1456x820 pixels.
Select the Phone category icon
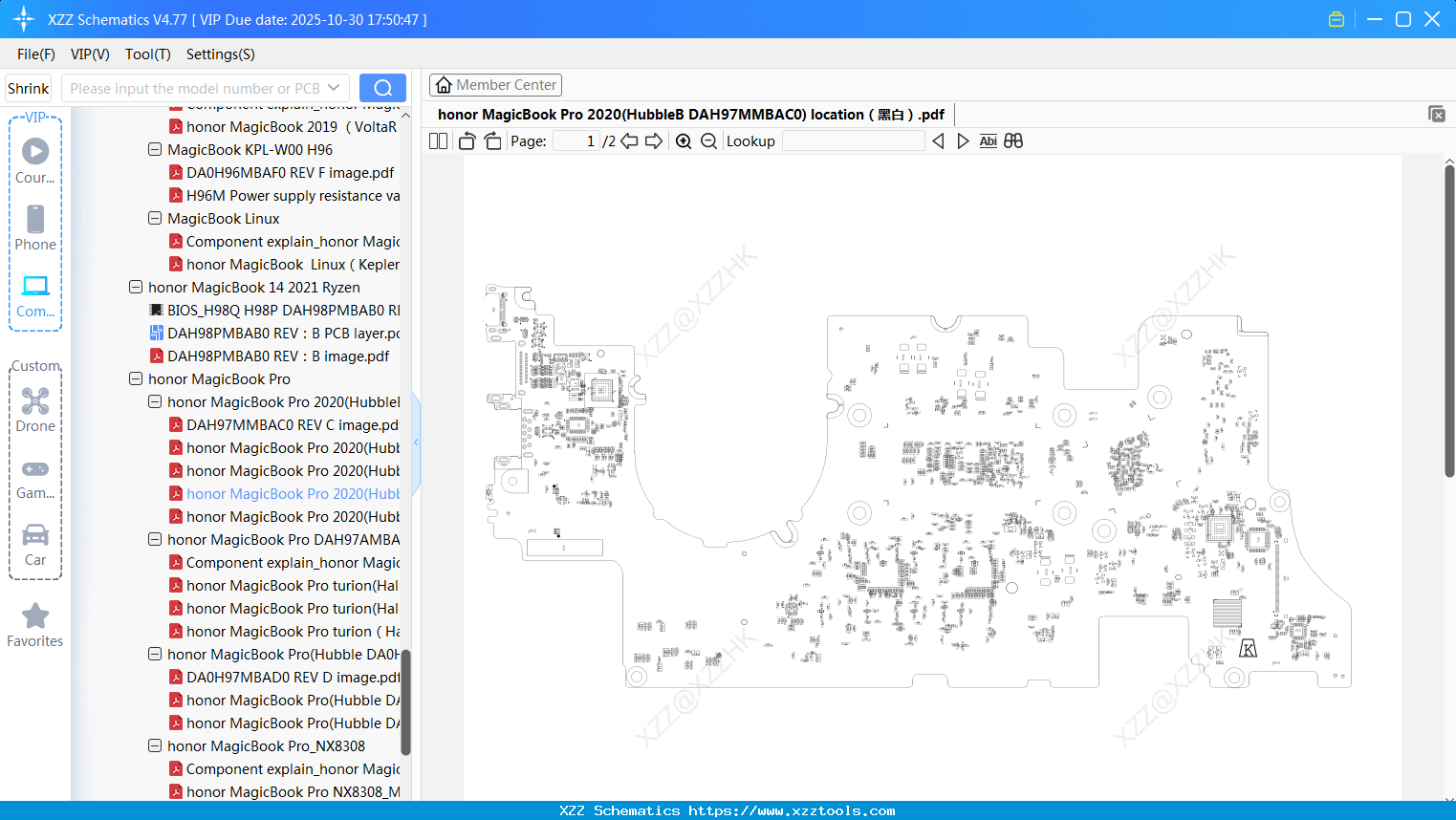click(35, 228)
